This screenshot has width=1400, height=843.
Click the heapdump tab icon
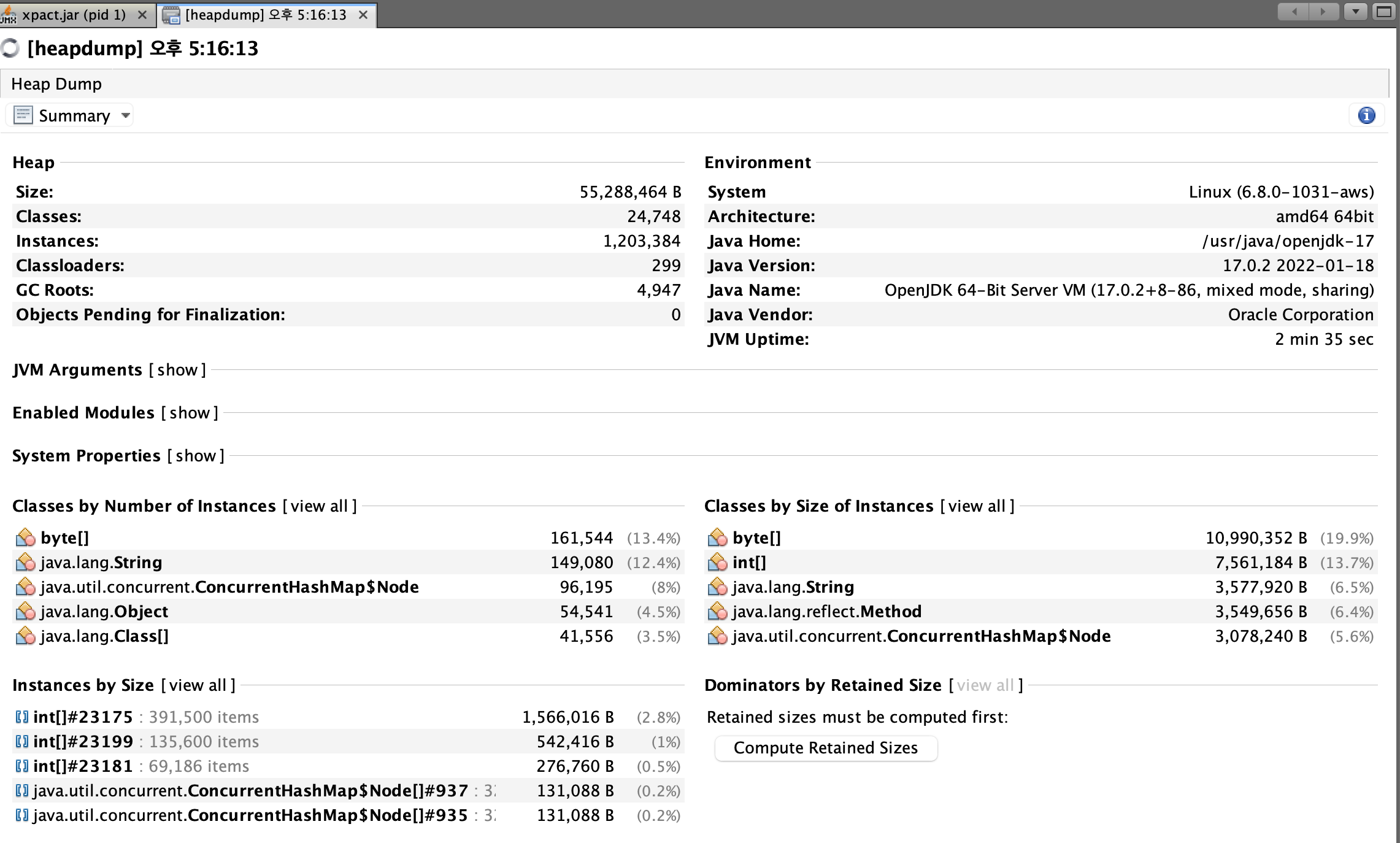tap(171, 15)
